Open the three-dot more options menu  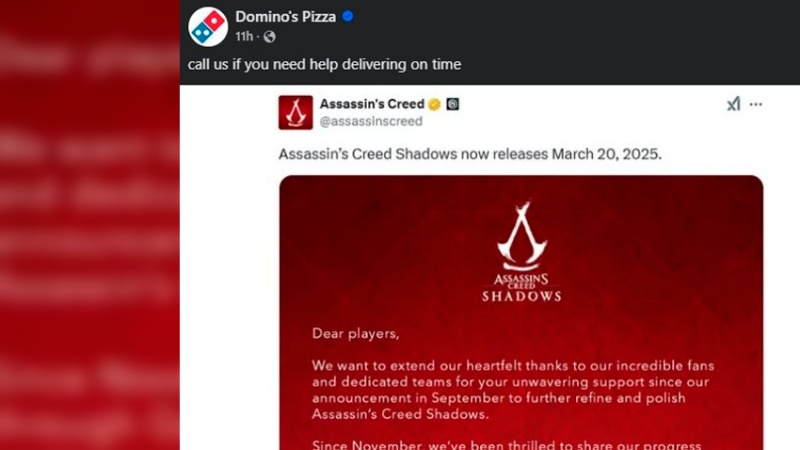(756, 105)
